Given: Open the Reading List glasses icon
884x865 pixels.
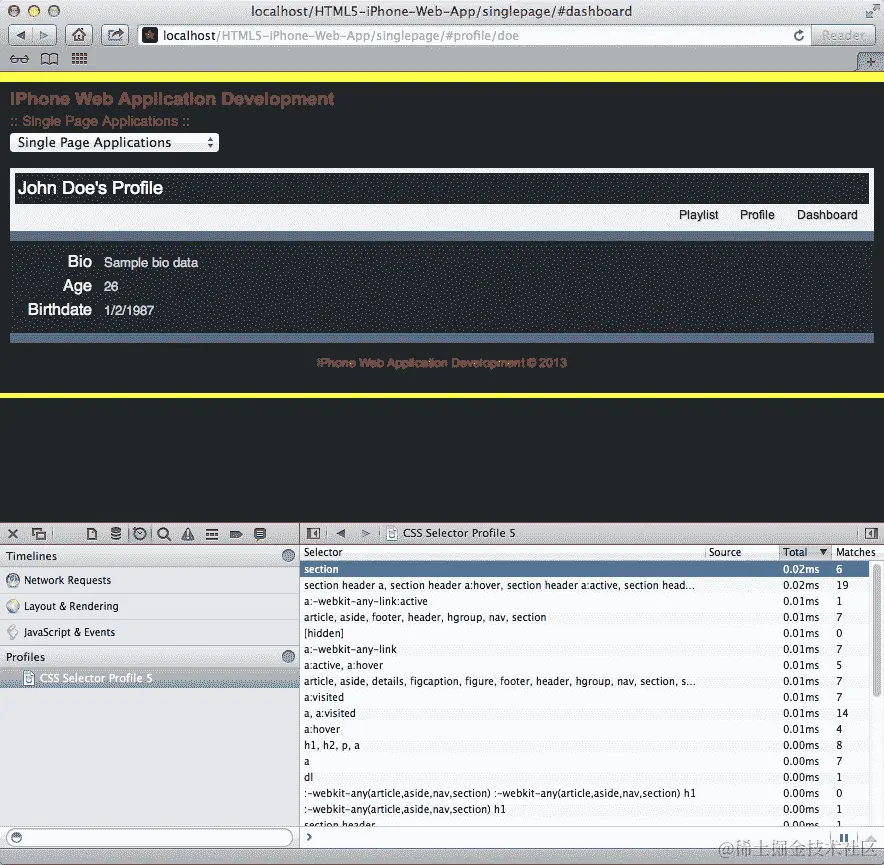Looking at the screenshot, I should tap(19, 59).
